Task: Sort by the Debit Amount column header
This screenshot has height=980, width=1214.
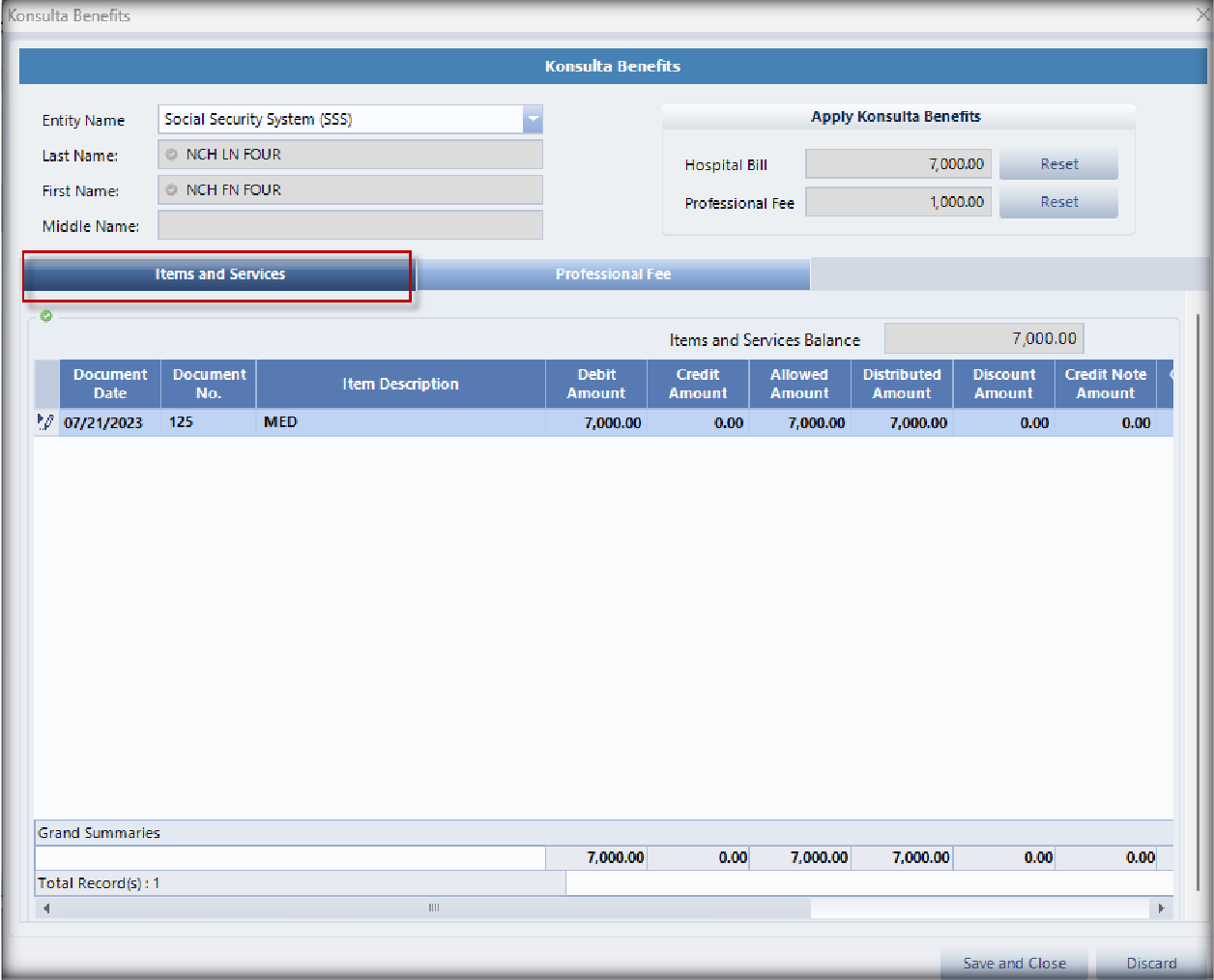Action: tap(595, 384)
